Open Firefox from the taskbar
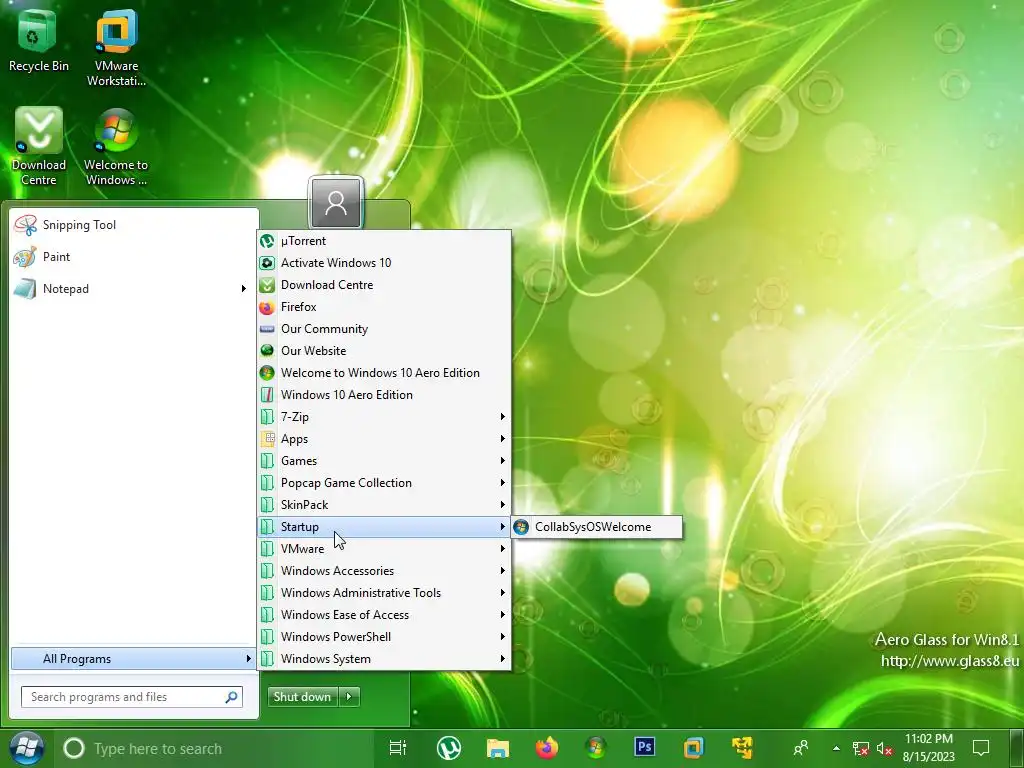The width and height of the screenshot is (1024, 768). (547, 748)
